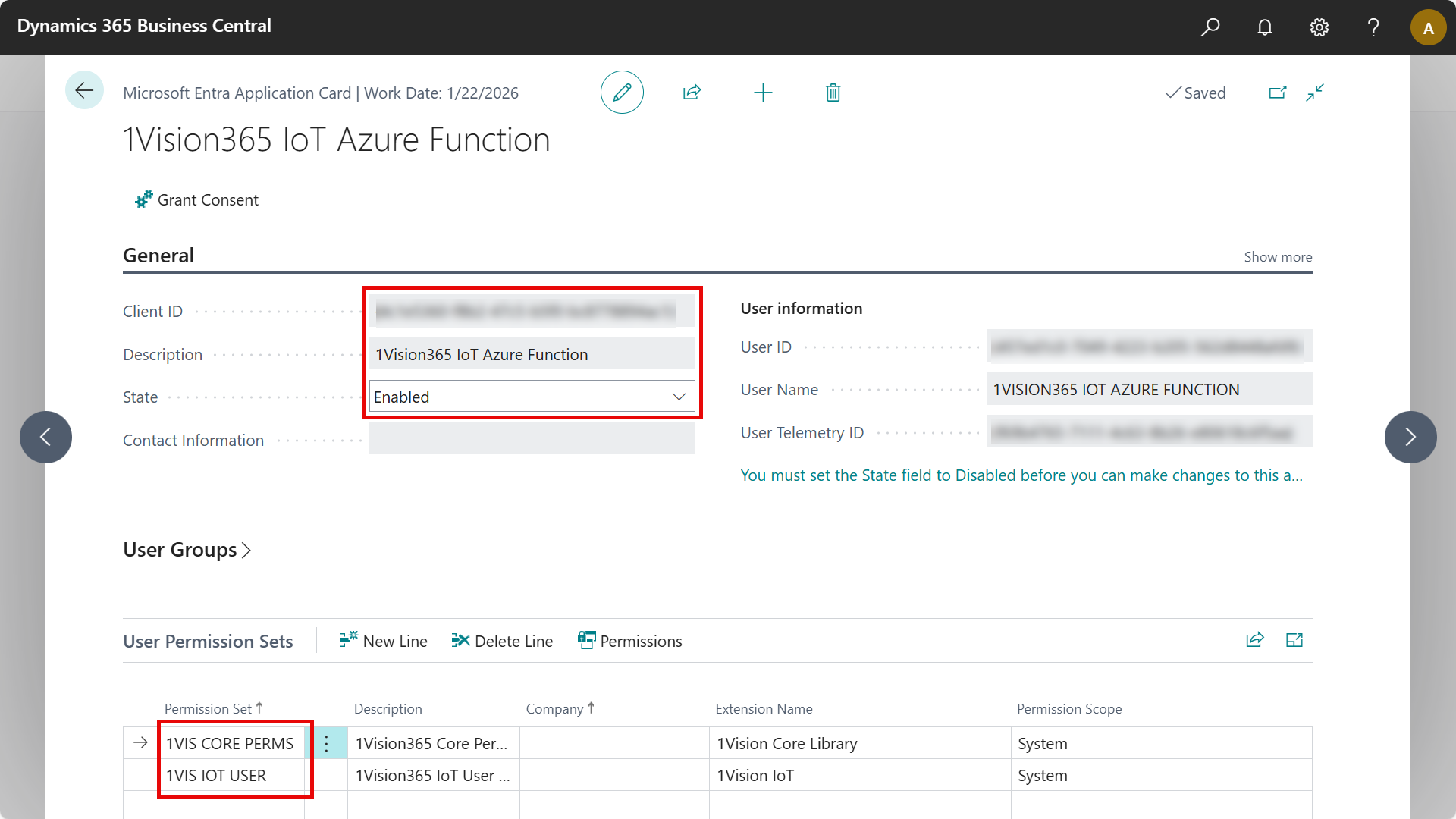The width and height of the screenshot is (1456, 819).
Task: Click Delete Line in User Permission Sets
Action: pos(502,641)
